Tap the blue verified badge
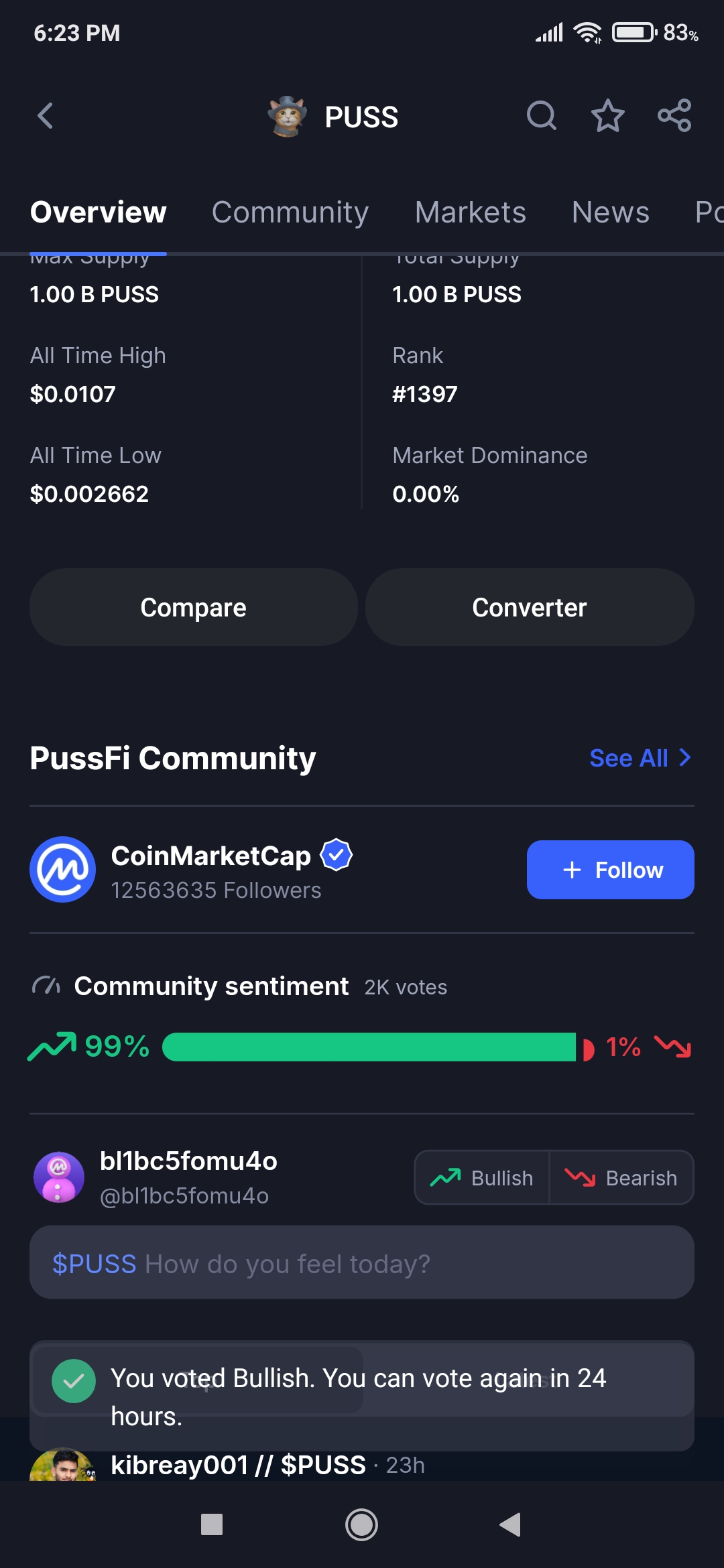 pyautogui.click(x=337, y=855)
